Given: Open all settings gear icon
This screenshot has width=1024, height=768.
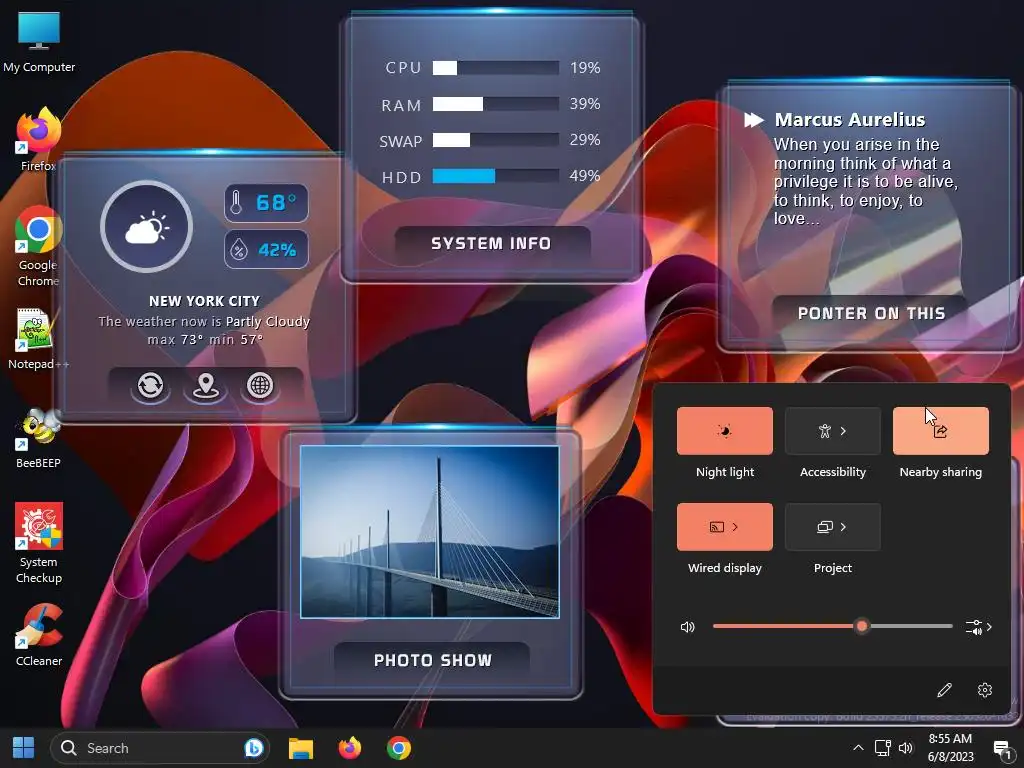Looking at the screenshot, I should click(x=985, y=690).
